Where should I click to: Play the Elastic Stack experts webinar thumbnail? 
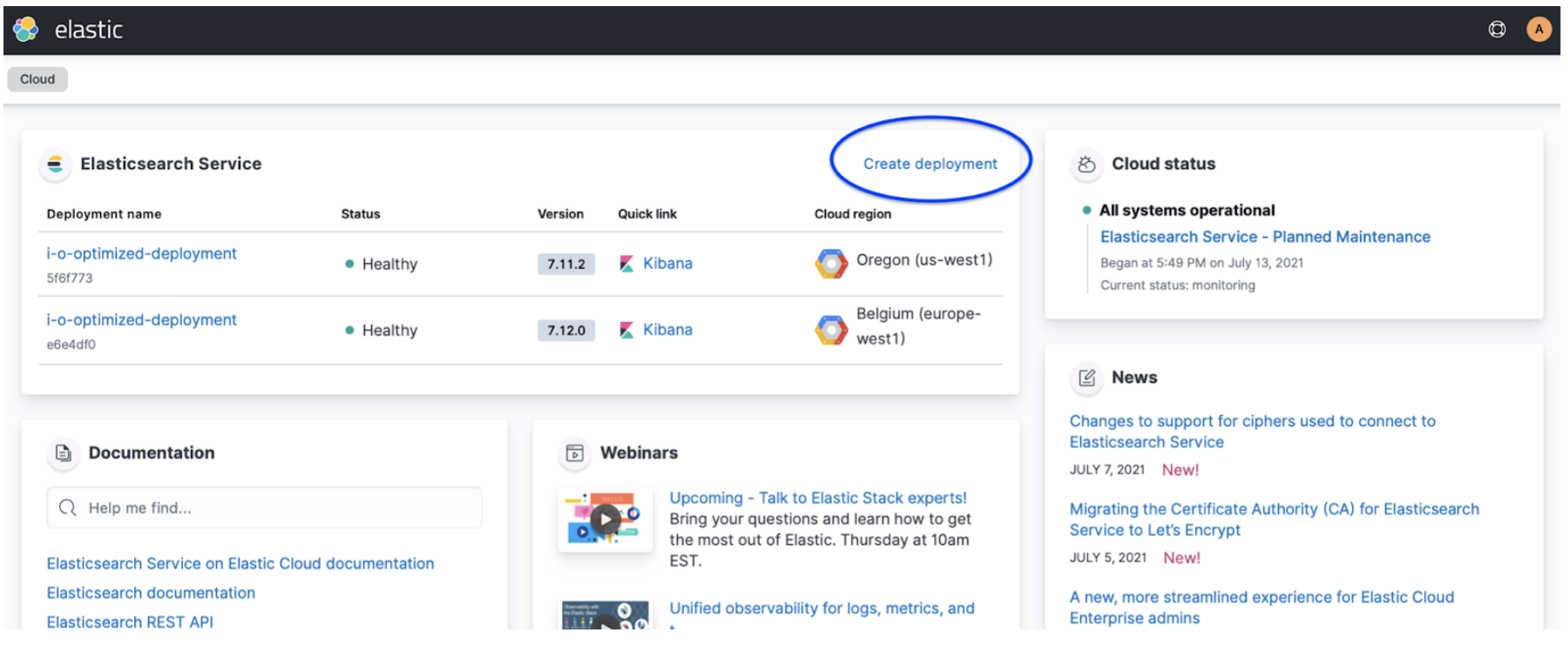[x=605, y=520]
